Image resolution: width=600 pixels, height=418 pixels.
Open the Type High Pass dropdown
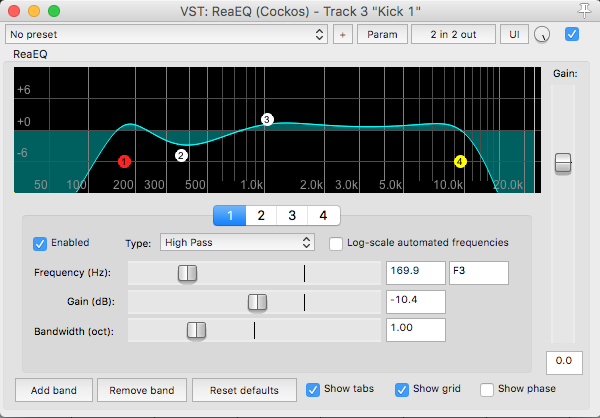click(x=237, y=242)
